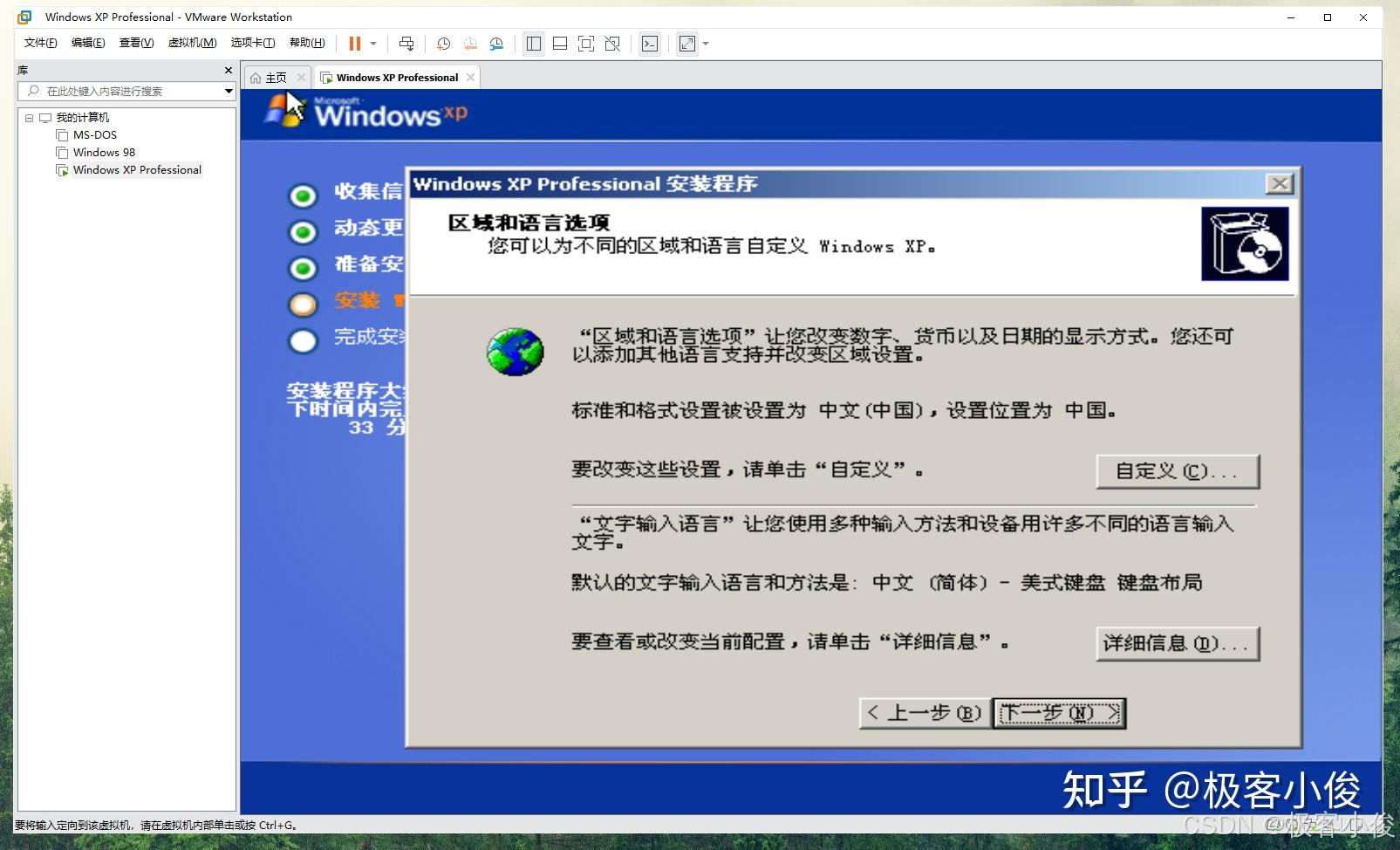Enter full screen mode
This screenshot has width=1400, height=850.
pos(686,44)
